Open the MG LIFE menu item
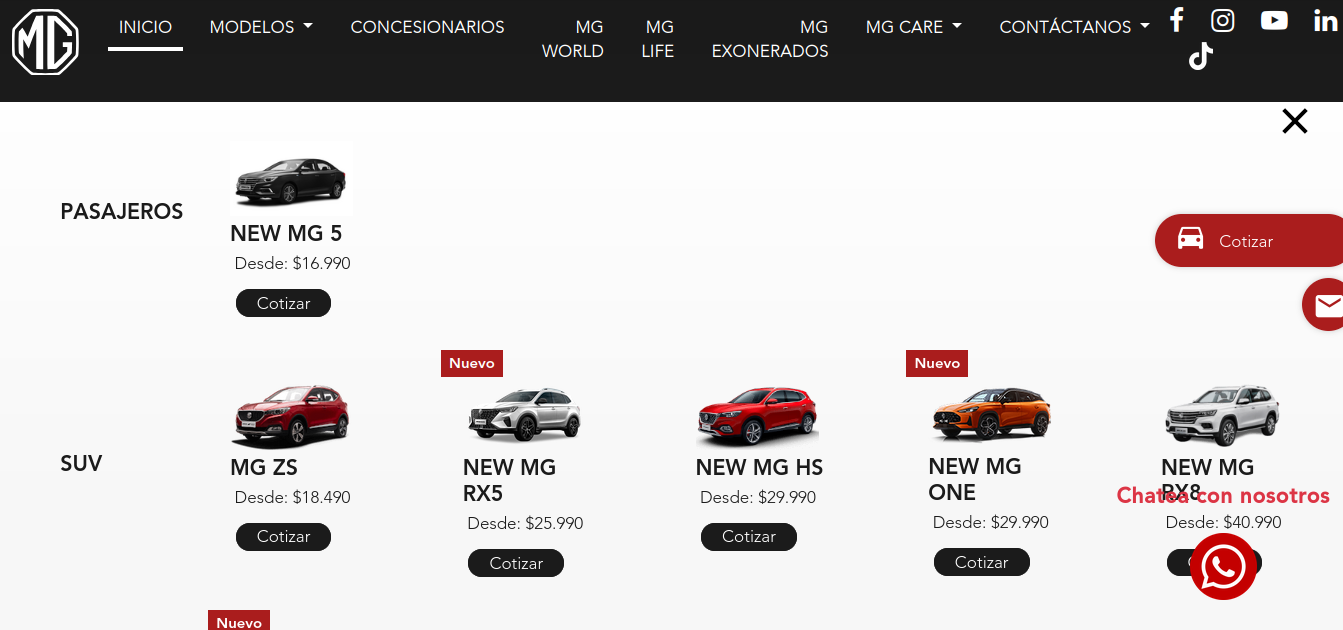Image resolution: width=1343 pixels, height=630 pixels. point(658,39)
